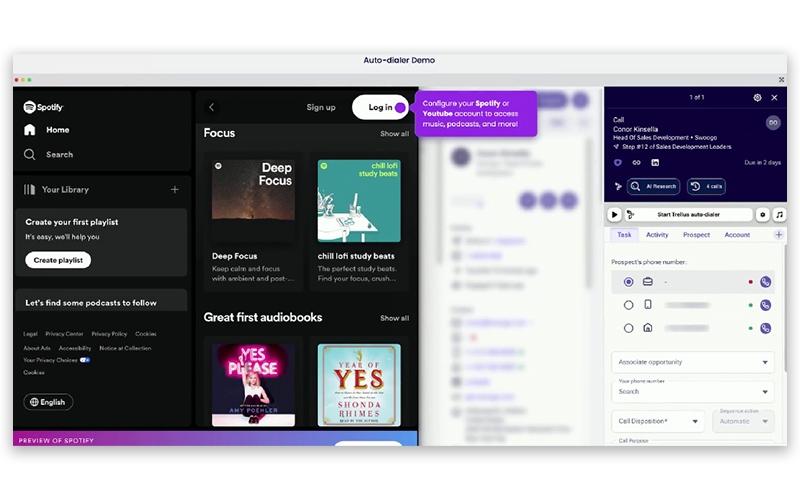Screen dimensions: 800x500
Task: Click the Conor Kinsella name
Action: pyautogui.click(x=635, y=129)
